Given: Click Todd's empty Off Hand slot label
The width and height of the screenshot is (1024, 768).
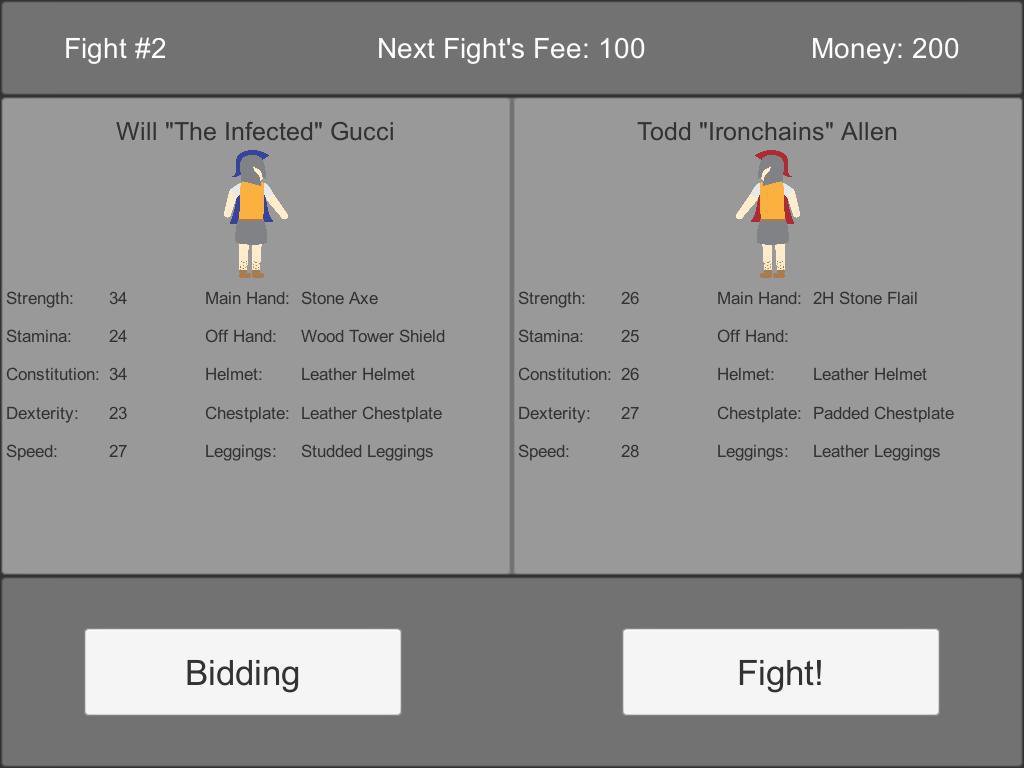Looking at the screenshot, I should (x=752, y=336).
